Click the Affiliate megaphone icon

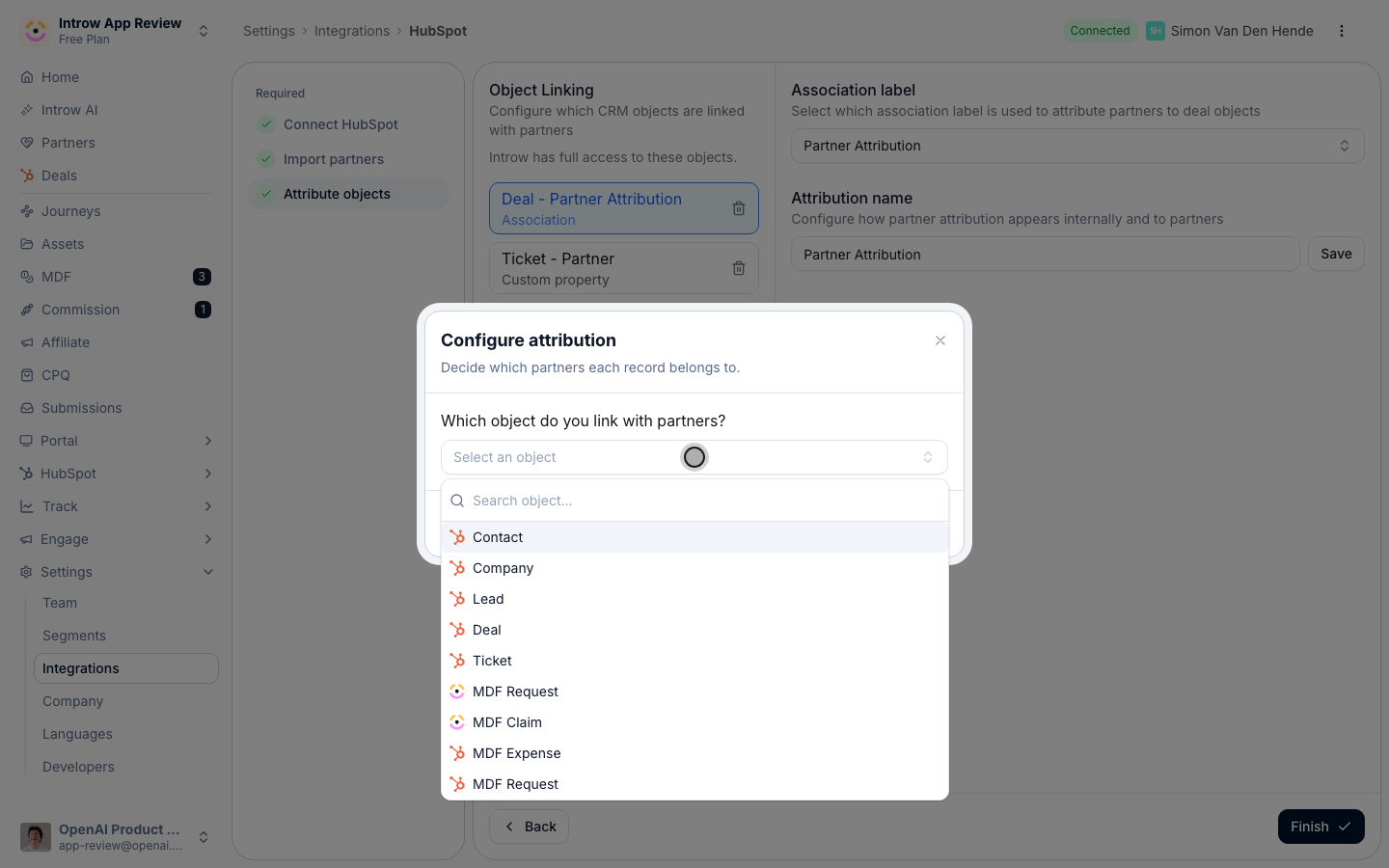point(27,342)
